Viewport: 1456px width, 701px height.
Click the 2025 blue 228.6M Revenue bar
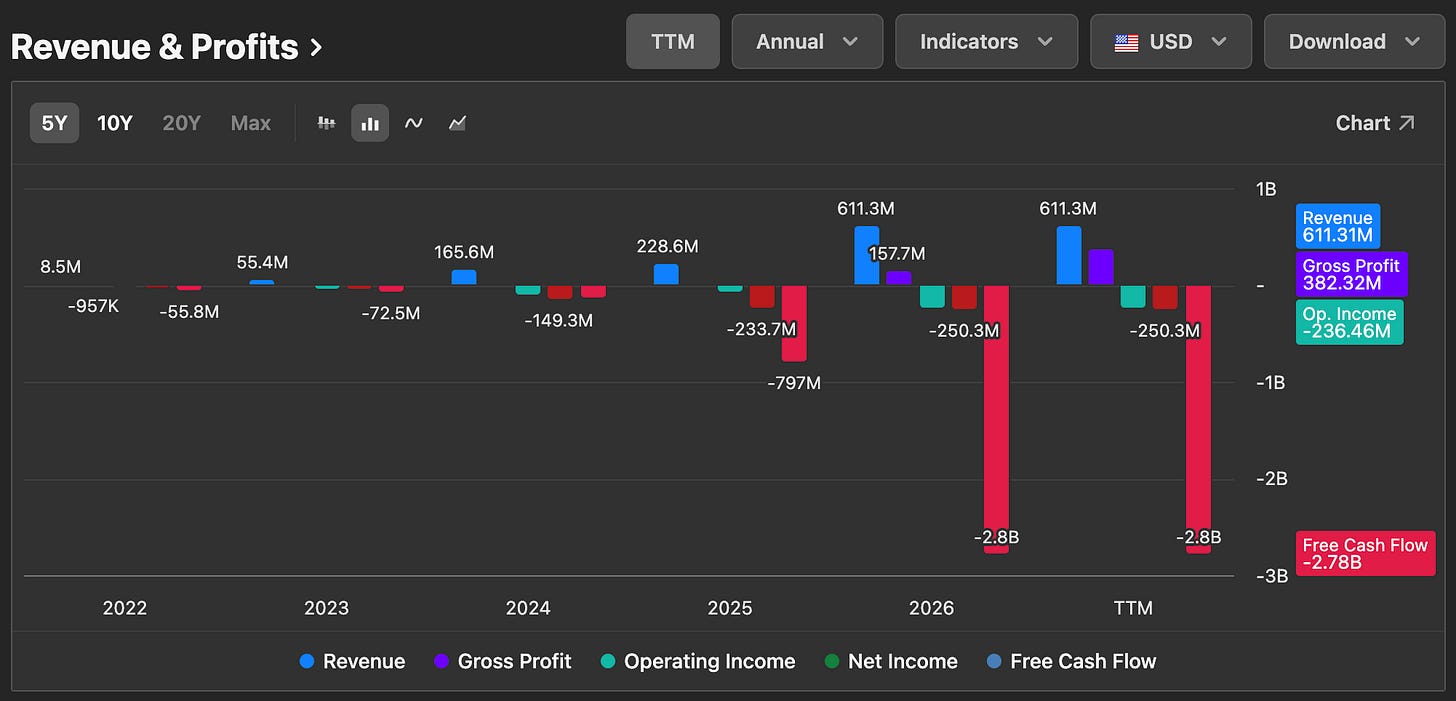666,275
